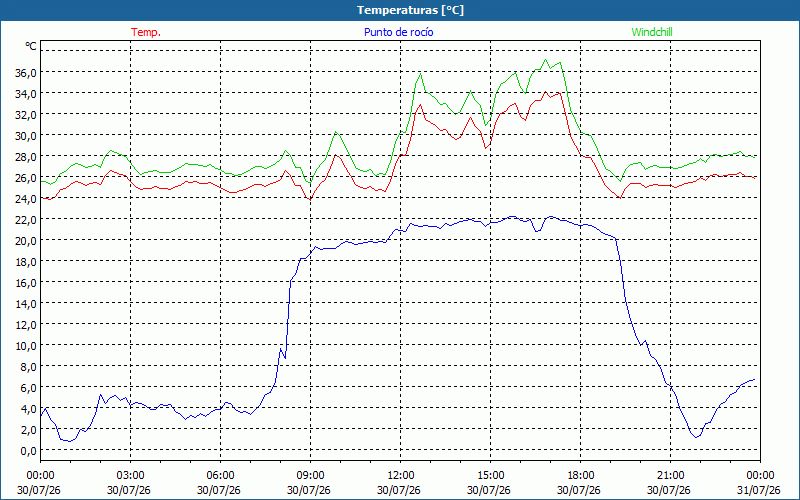Click the 09:00 time axis label
Screen dimensions: 800x500
point(310,476)
